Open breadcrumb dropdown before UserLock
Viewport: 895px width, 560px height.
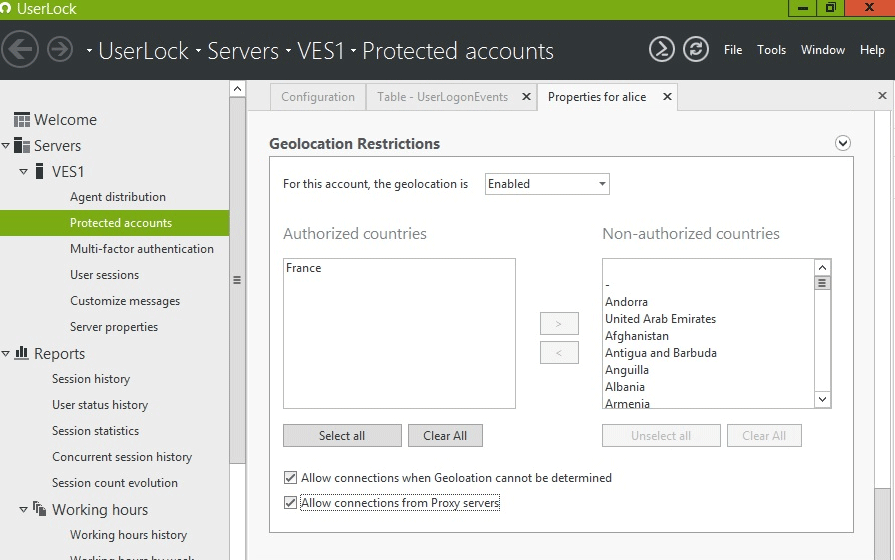pos(89,51)
